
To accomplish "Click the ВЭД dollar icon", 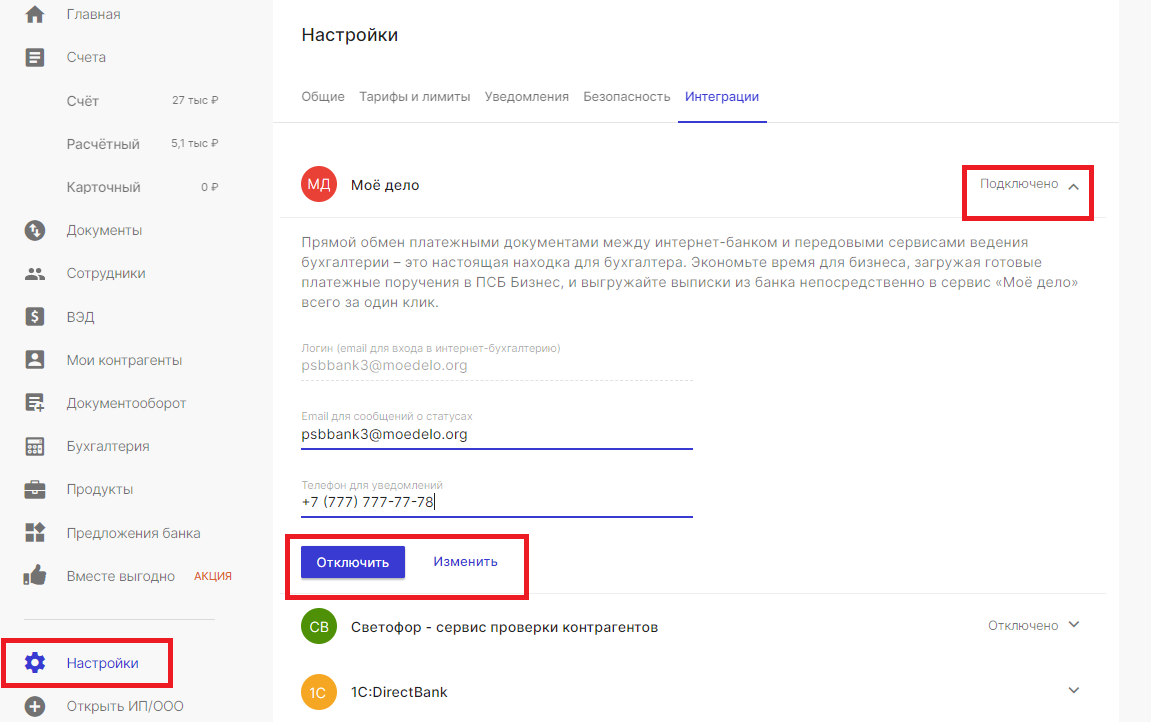I will [35, 317].
